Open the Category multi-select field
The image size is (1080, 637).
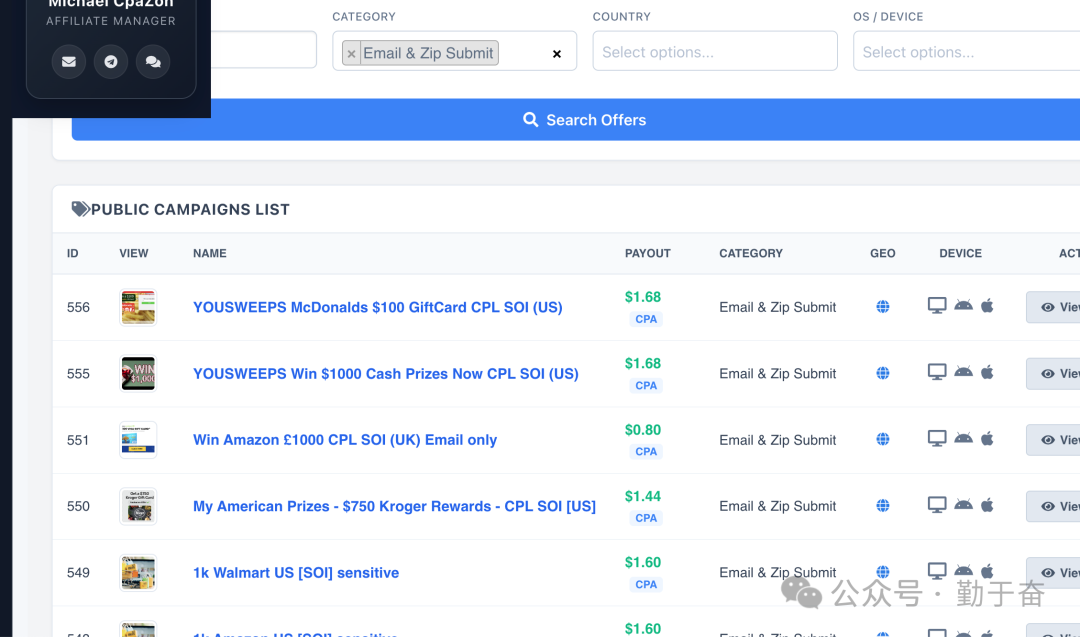tap(455, 51)
